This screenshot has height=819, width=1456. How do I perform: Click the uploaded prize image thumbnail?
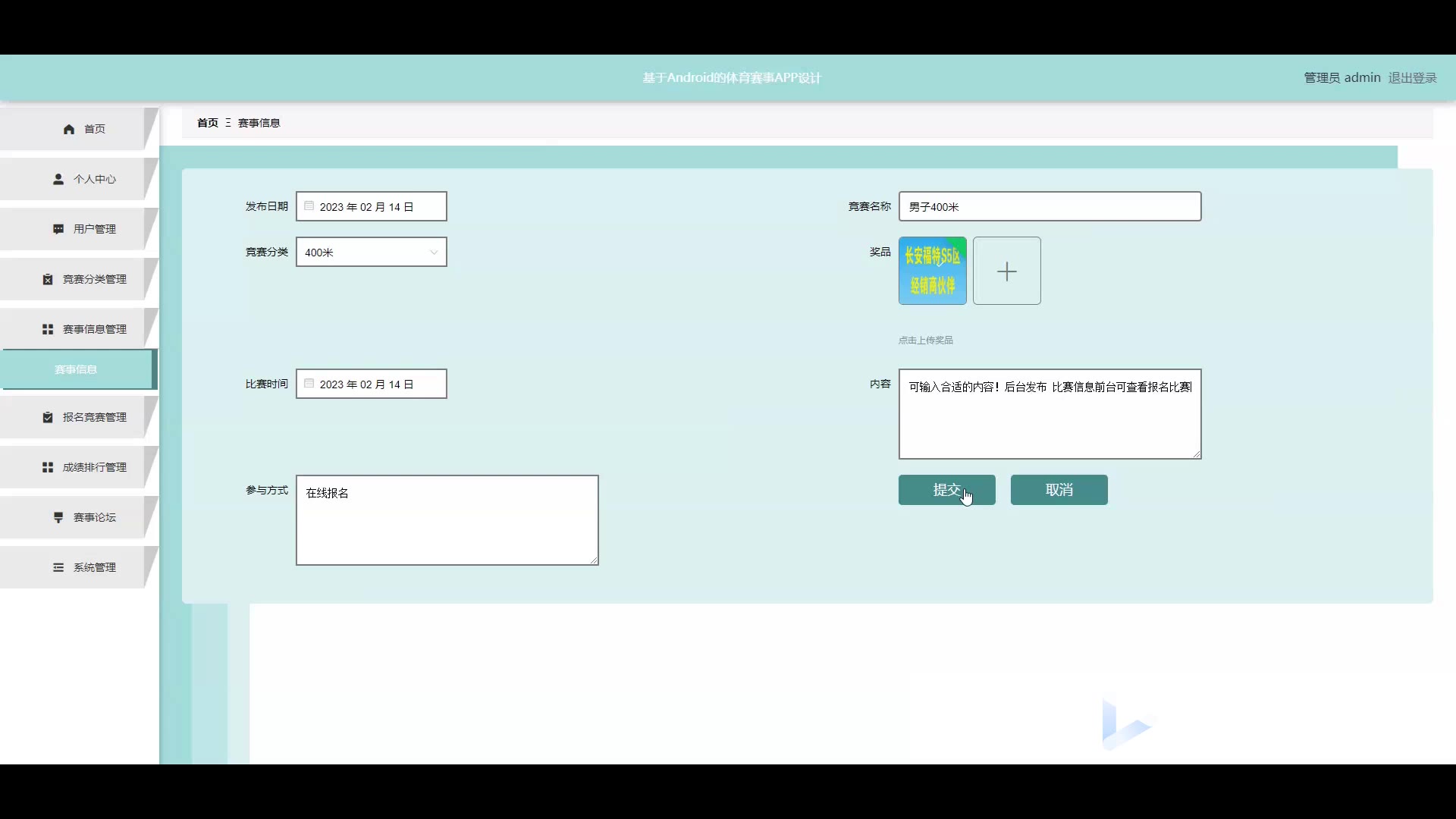coord(932,271)
